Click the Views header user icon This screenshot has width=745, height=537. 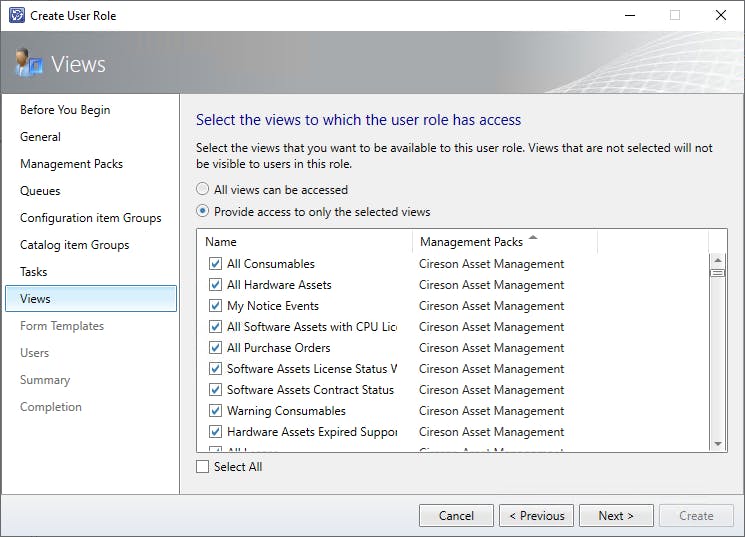point(28,64)
